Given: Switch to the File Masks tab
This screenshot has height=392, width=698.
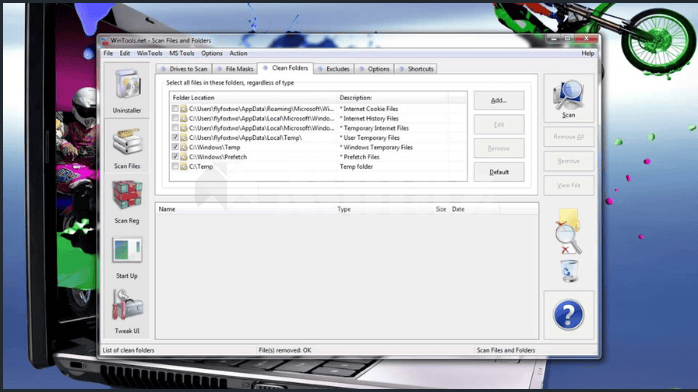Looking at the screenshot, I should click(x=235, y=69).
